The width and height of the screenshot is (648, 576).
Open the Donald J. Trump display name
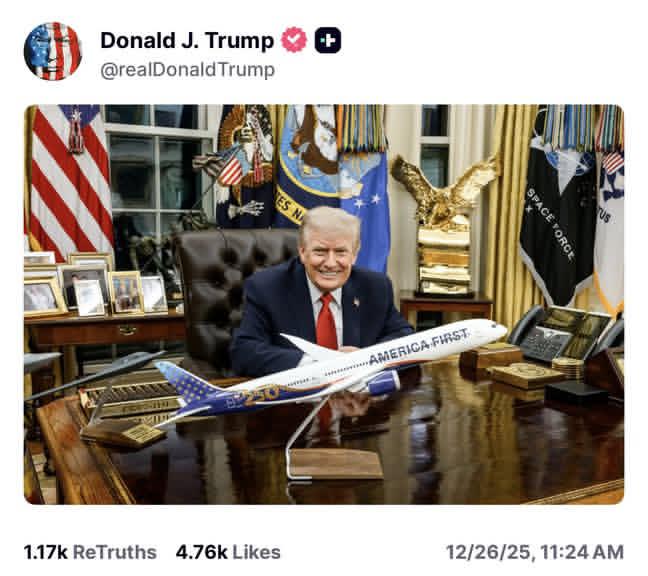pos(187,40)
